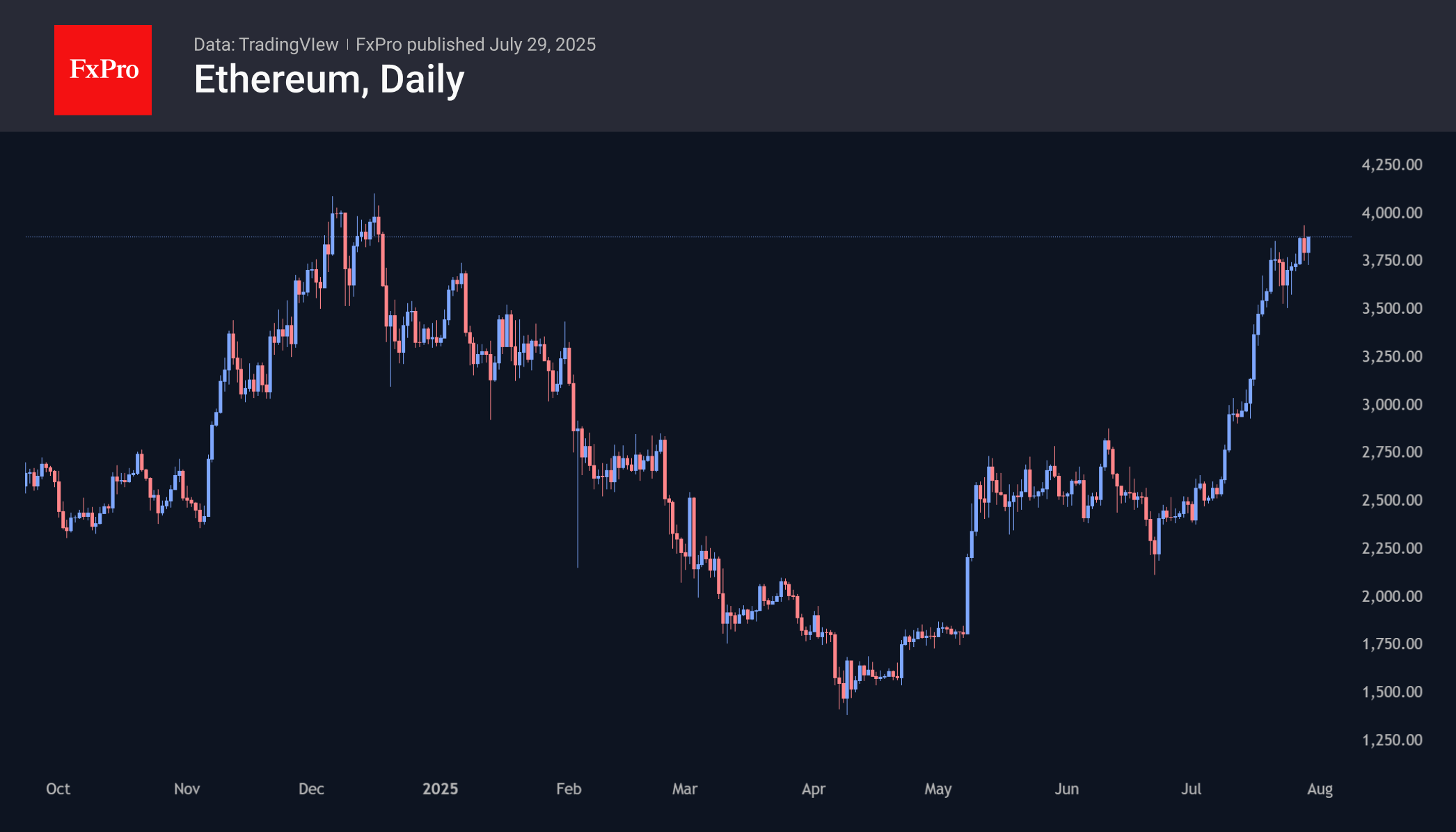Click the 2,500.00 price axis label

coord(1392,500)
